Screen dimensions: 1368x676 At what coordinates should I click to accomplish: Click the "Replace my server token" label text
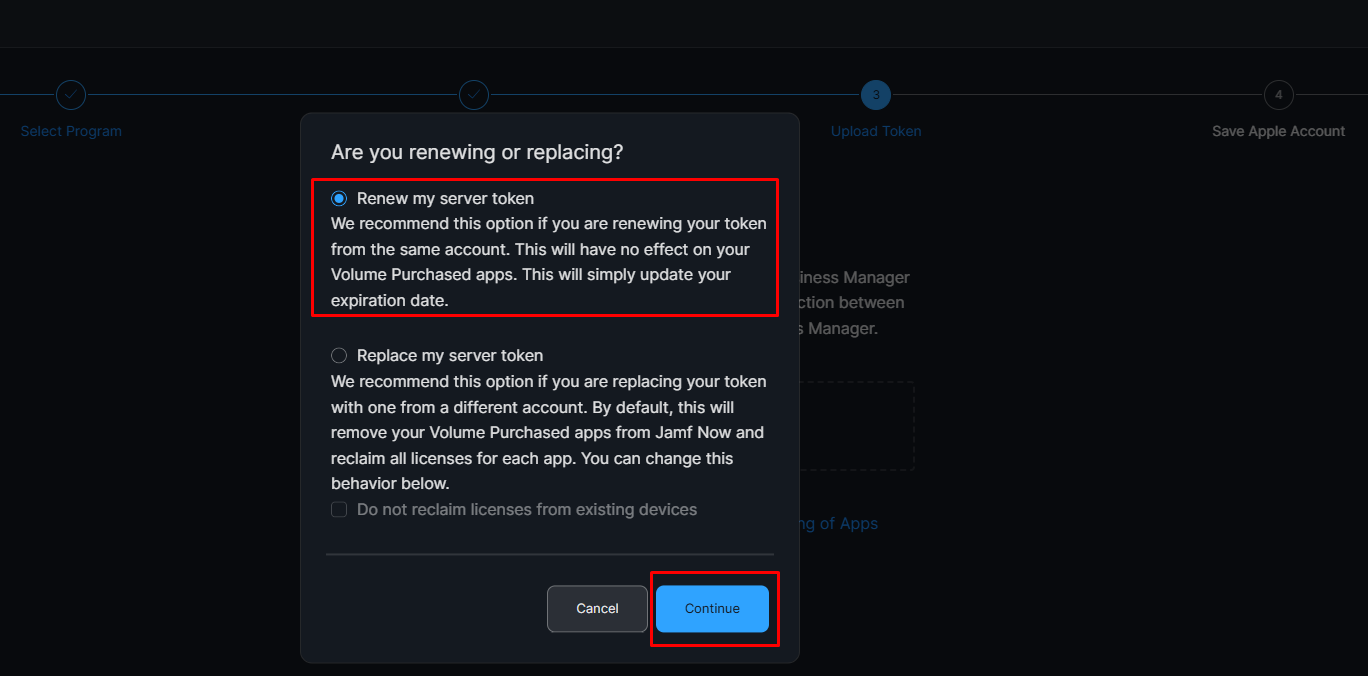coord(450,356)
